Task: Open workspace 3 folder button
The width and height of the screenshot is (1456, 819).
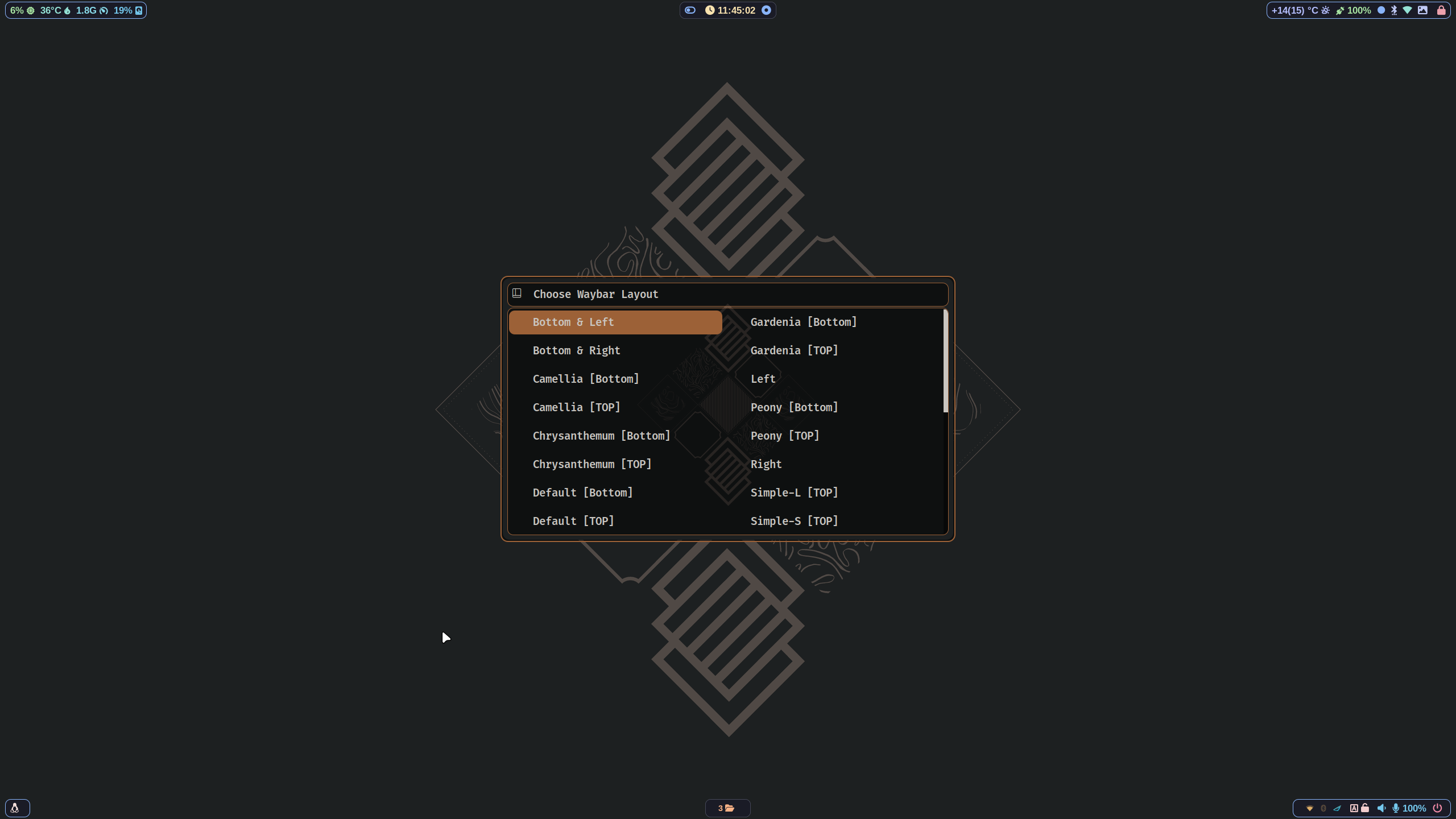Action: [x=727, y=808]
